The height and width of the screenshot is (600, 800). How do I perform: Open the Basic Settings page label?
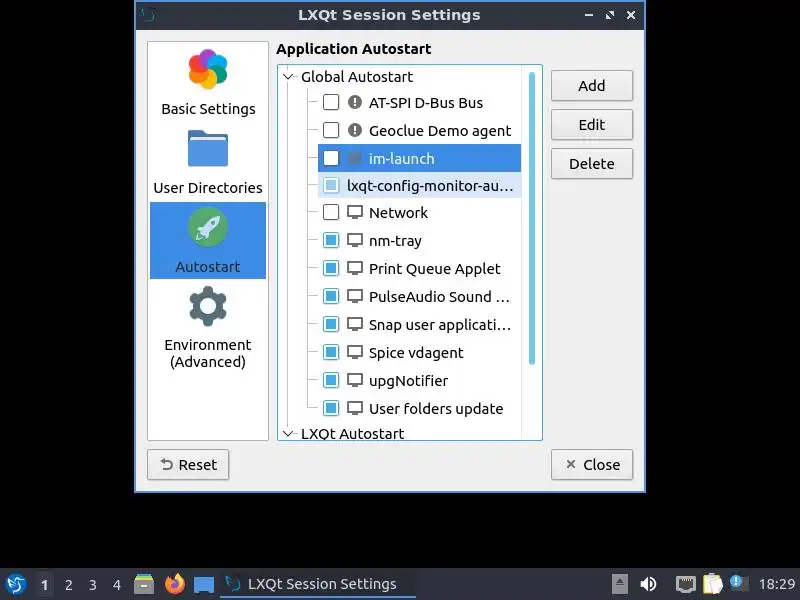[208, 109]
